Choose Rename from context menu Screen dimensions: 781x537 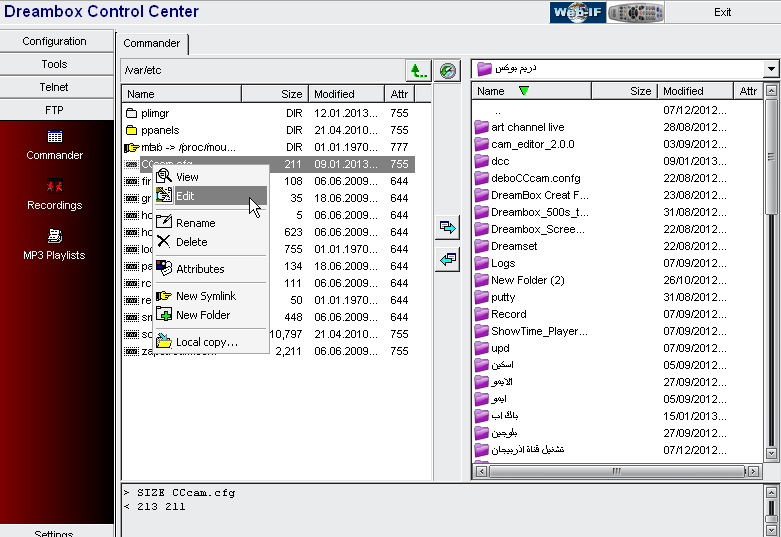(211, 223)
